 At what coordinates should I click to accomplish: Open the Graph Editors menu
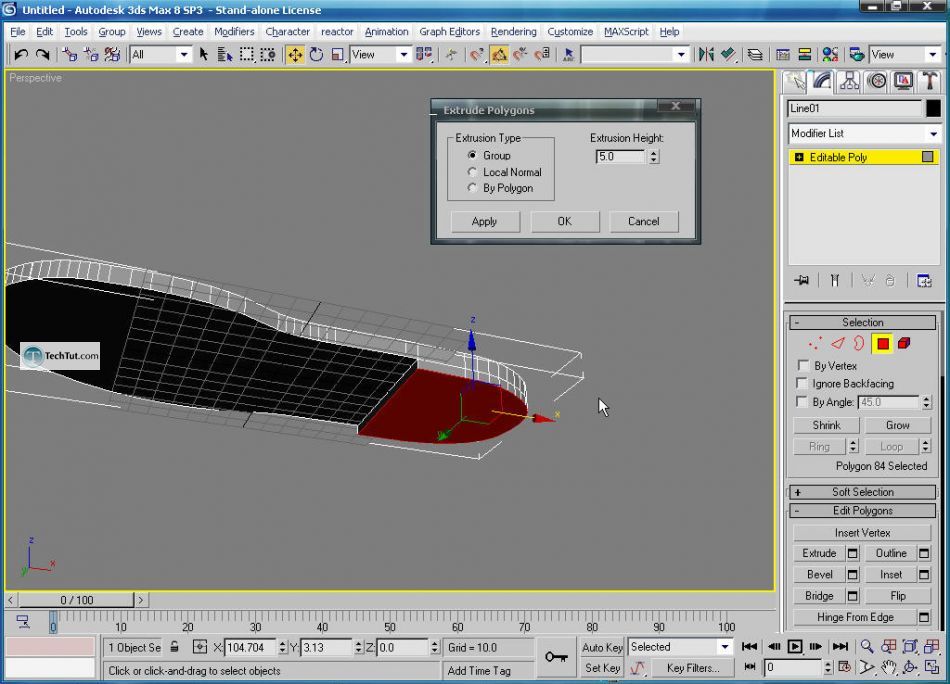449,32
